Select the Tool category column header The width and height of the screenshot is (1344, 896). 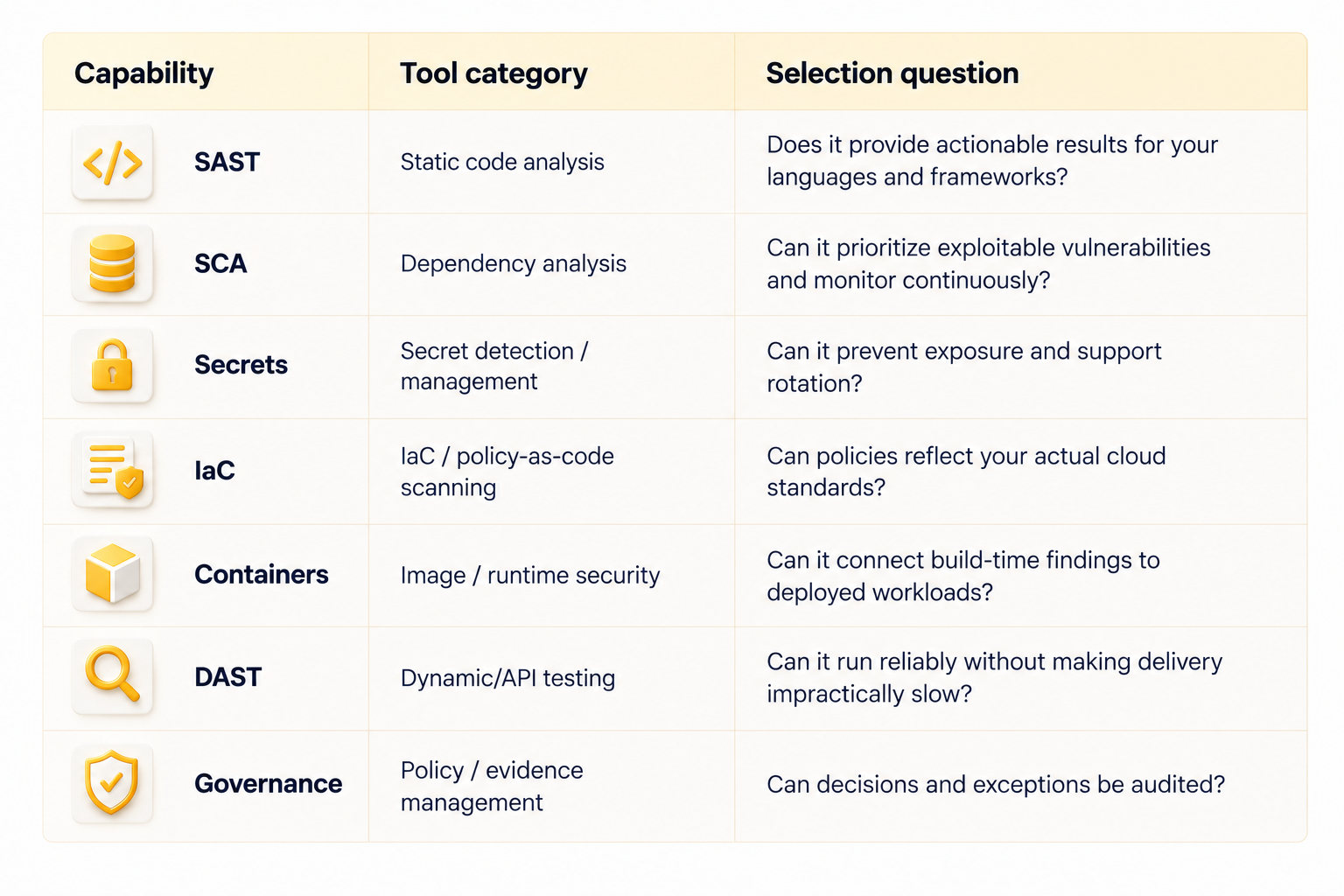coord(493,73)
